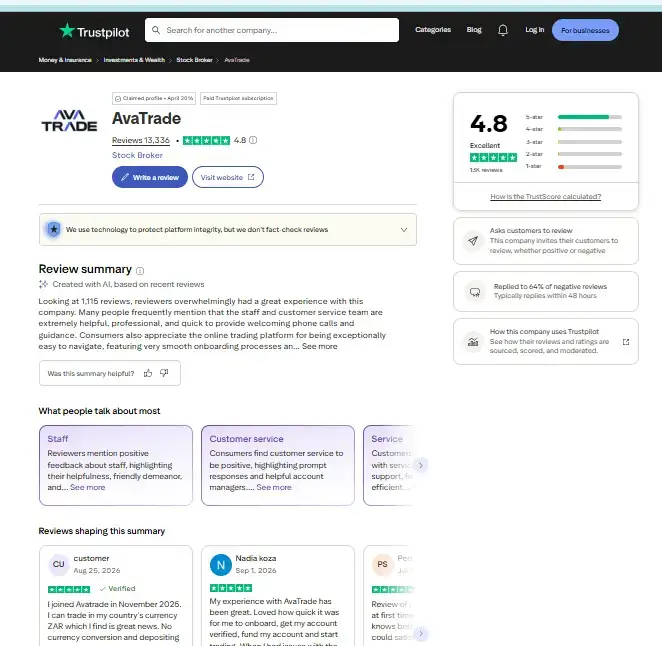Click the chart icon for How company uses Trustpilot
This screenshot has height=646, width=662.
[473, 342]
